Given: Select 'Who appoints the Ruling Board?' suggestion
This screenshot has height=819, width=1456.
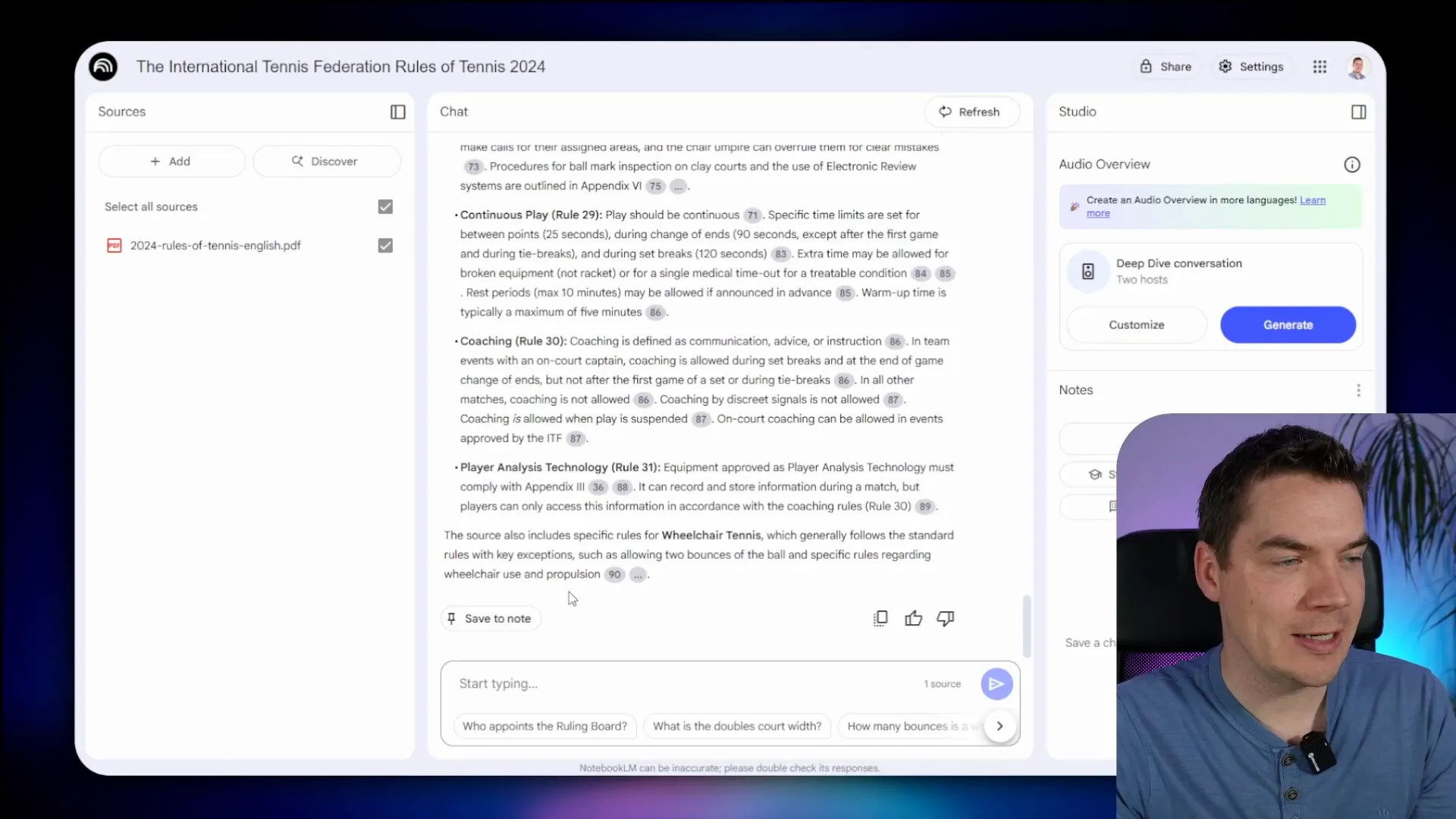Looking at the screenshot, I should coord(544,726).
